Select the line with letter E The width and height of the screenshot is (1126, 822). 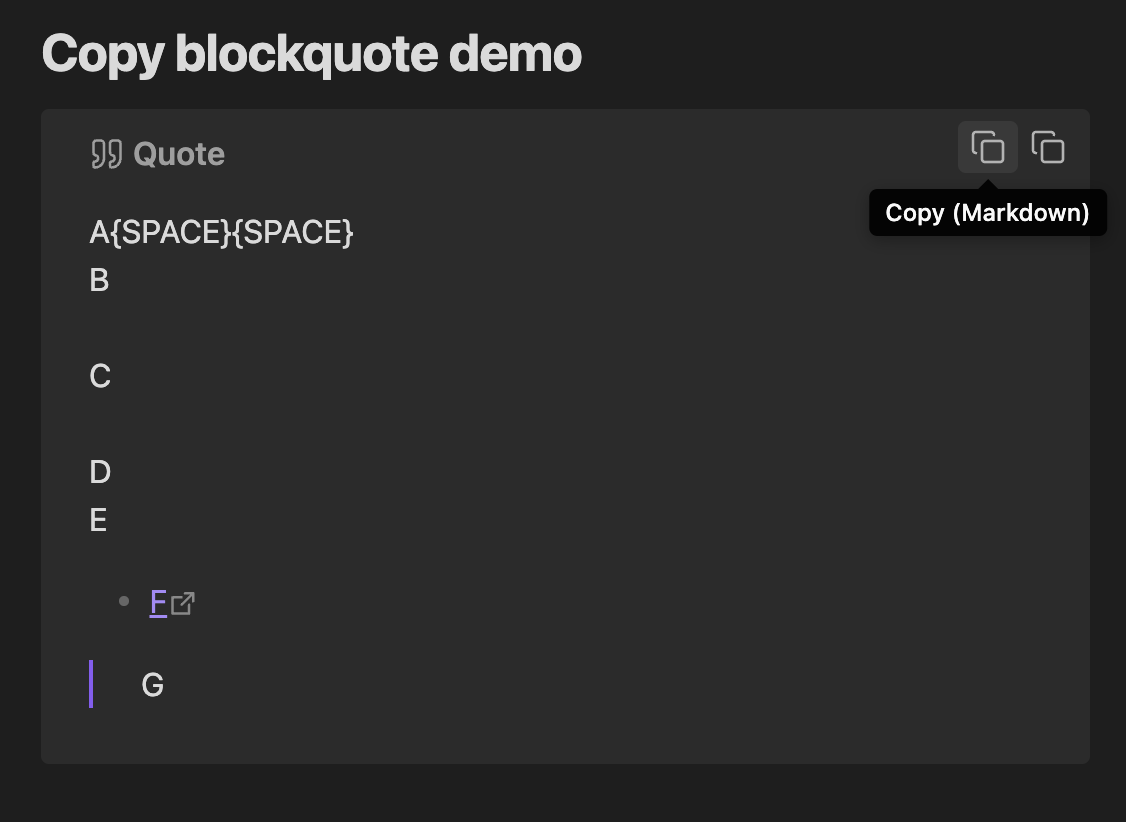click(98, 520)
